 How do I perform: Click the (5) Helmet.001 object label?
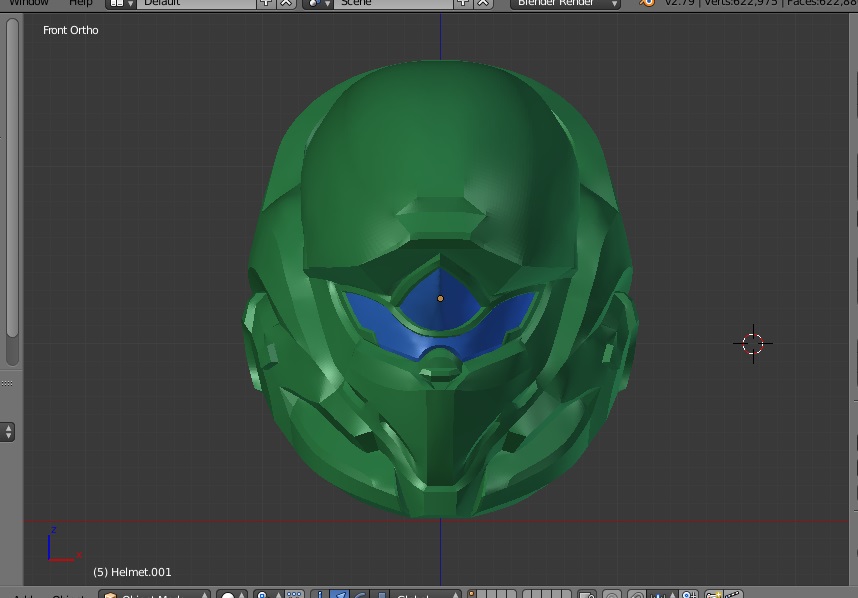click(132, 572)
